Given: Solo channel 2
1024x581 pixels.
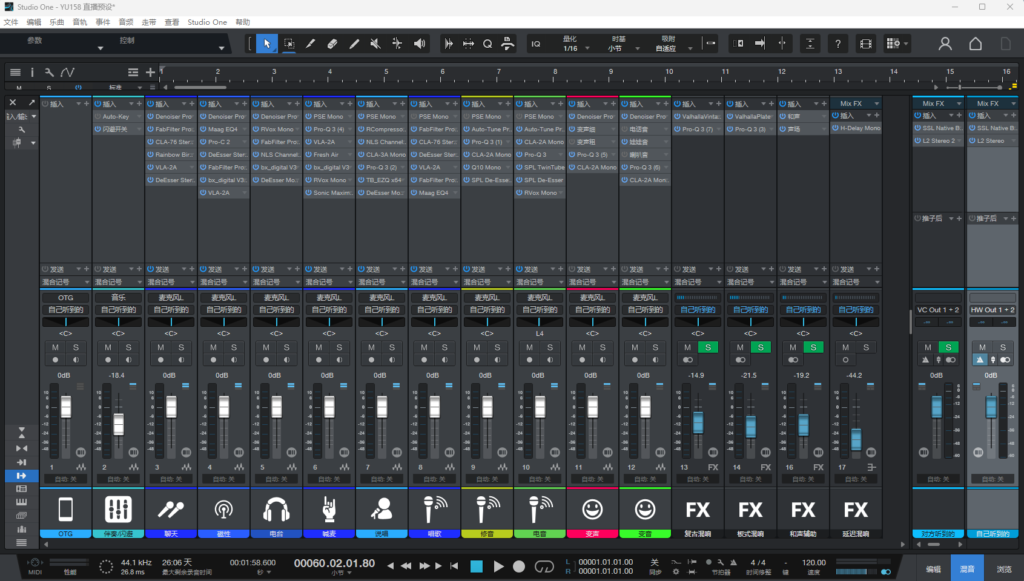Looking at the screenshot, I should (x=129, y=347).
